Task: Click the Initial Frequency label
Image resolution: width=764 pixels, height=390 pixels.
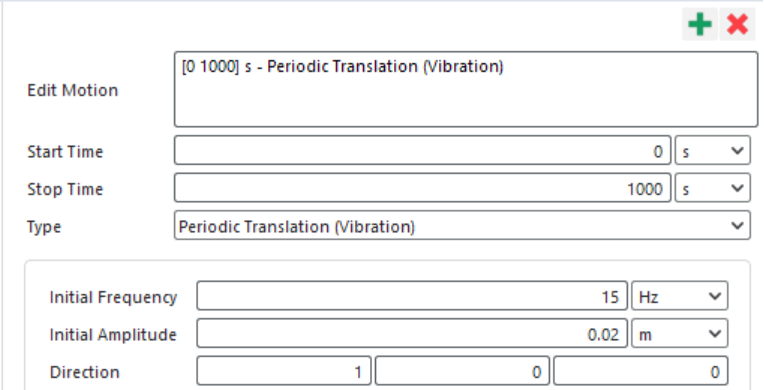Action: [113, 297]
